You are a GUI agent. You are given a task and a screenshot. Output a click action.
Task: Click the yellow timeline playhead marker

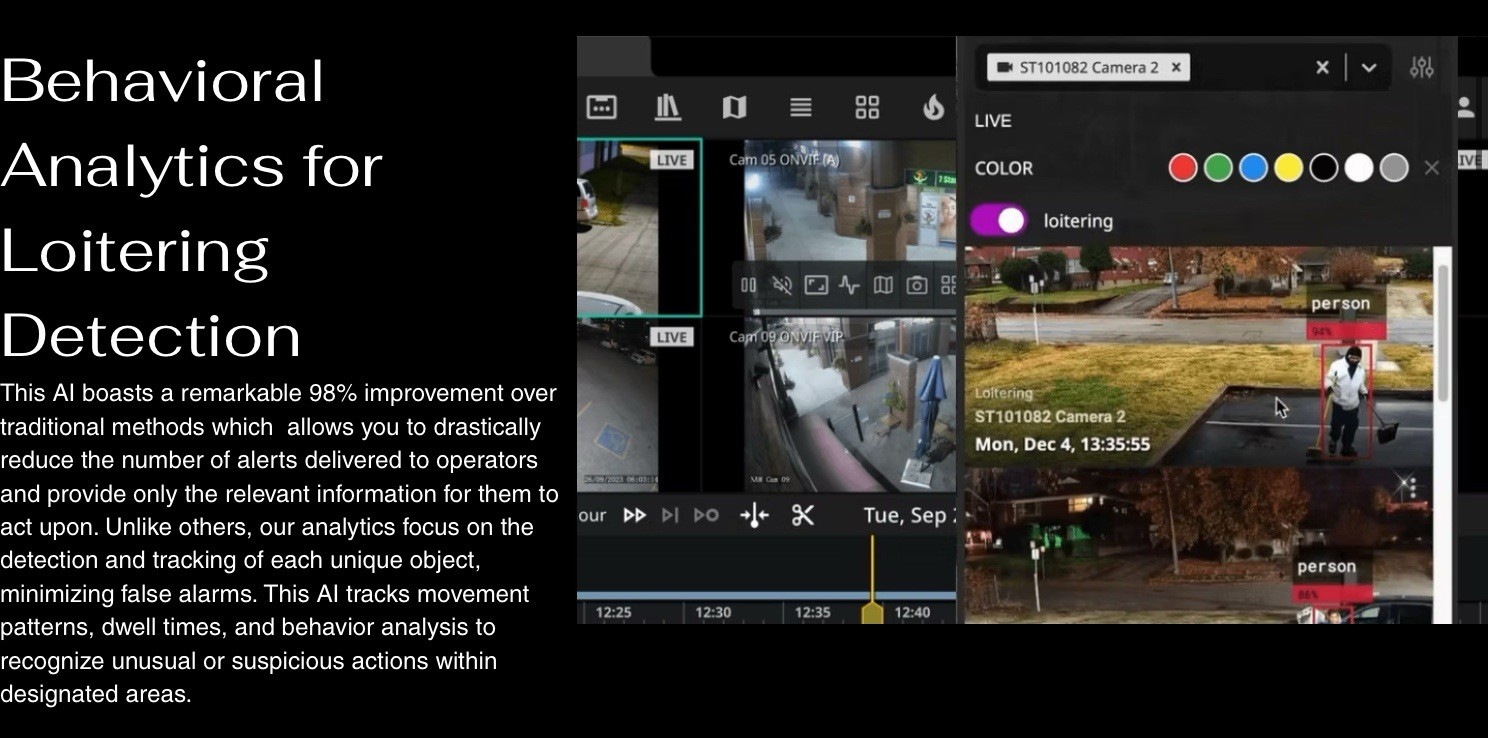[x=872, y=610]
